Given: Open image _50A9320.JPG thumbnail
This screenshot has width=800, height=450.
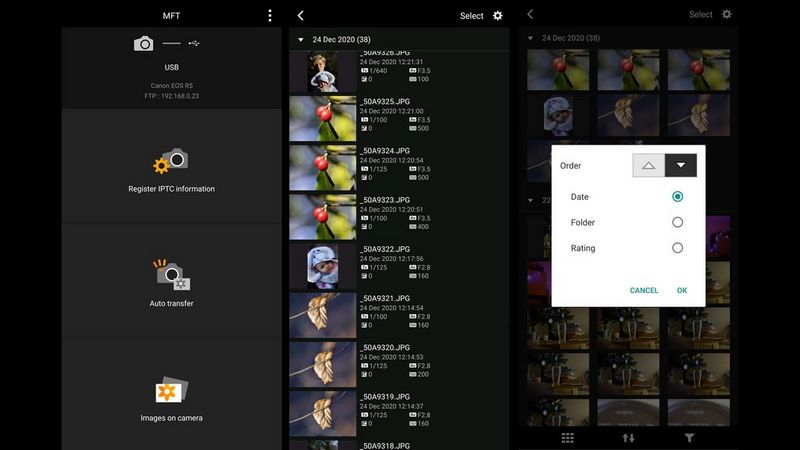Looking at the screenshot, I should click(x=322, y=364).
